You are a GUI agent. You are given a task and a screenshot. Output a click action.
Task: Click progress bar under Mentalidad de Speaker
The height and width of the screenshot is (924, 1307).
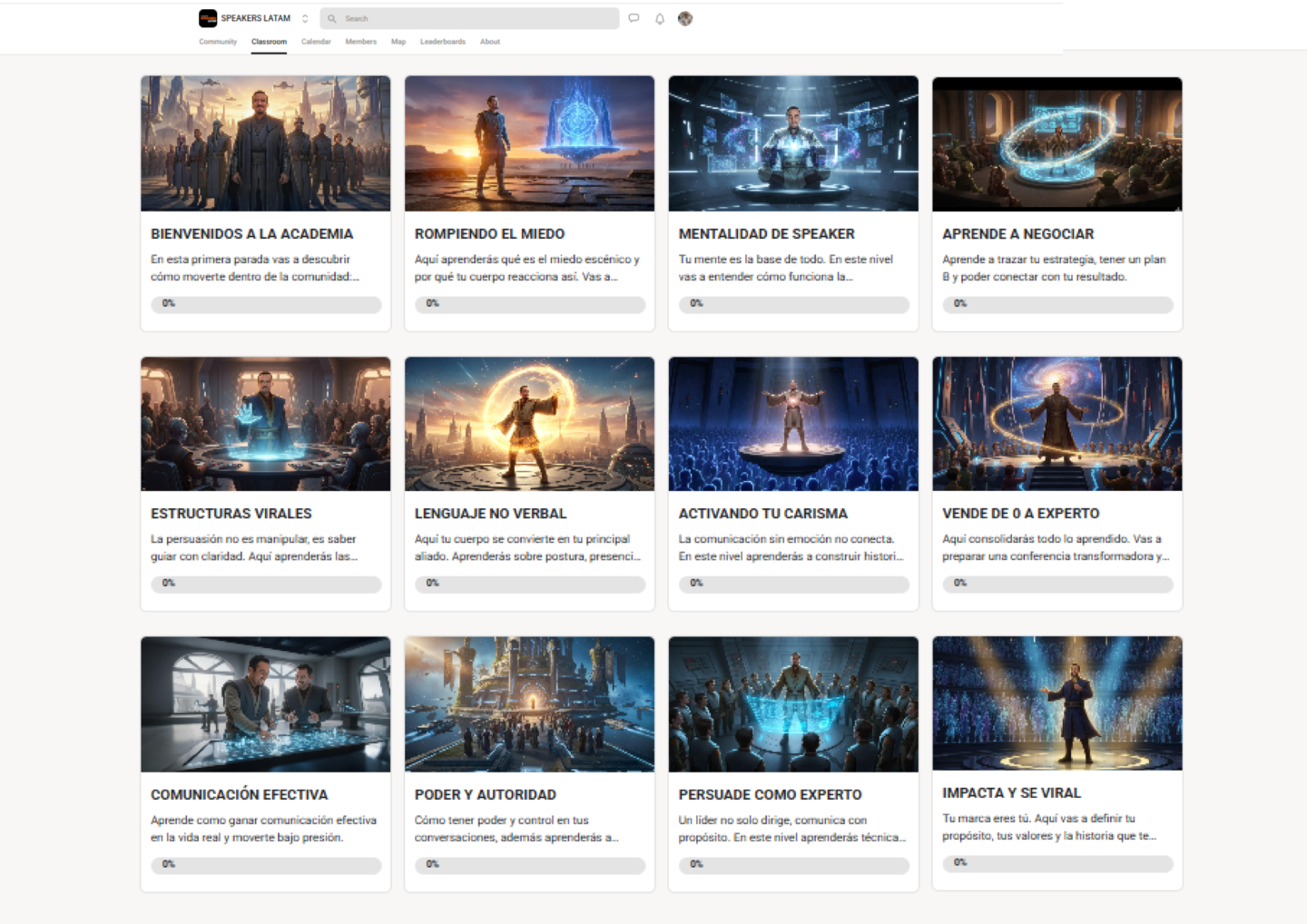(x=794, y=304)
